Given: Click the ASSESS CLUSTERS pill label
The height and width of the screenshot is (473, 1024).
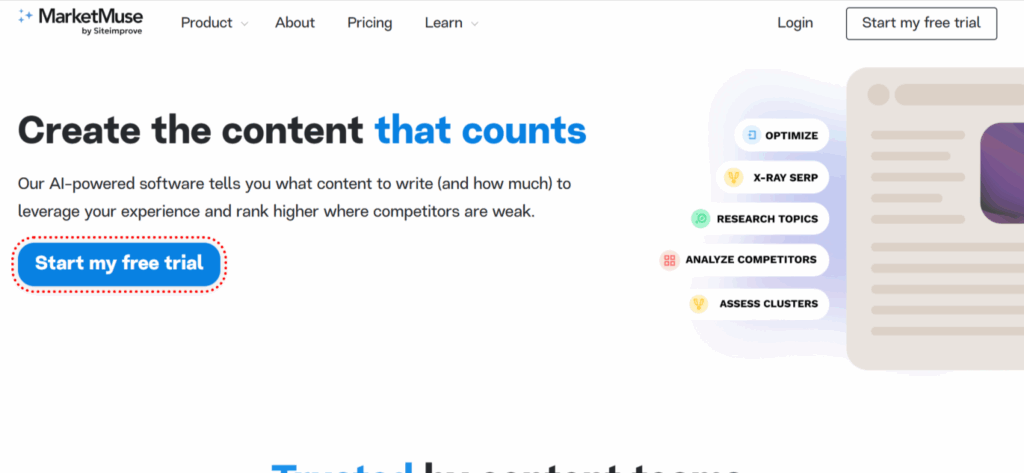Looking at the screenshot, I should tap(768, 304).
